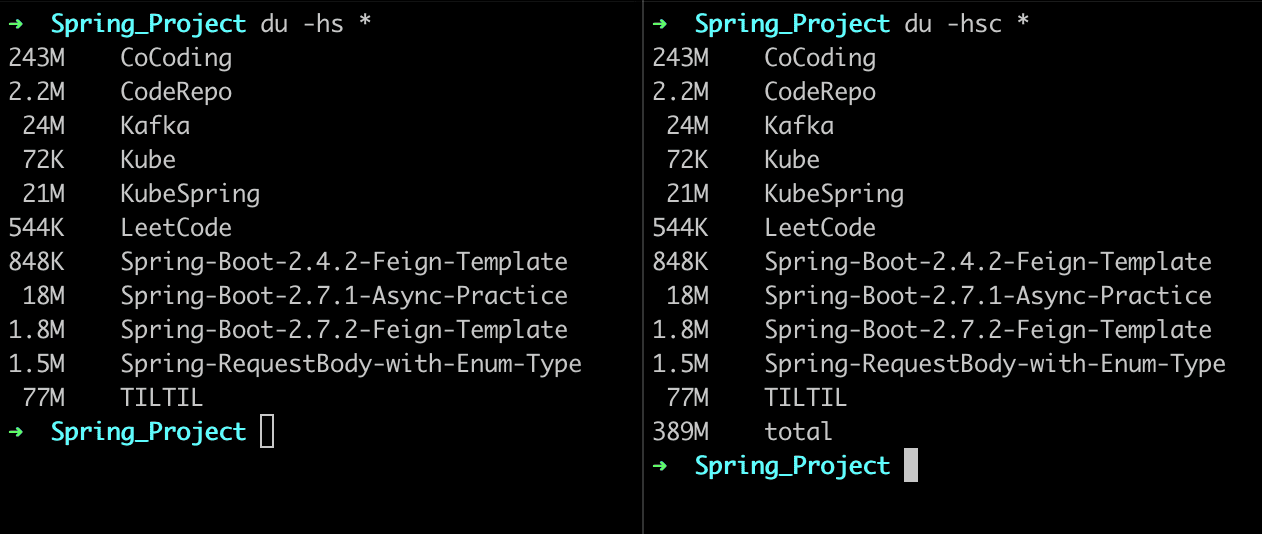
Task: Click Spring-Boot-2.4.2-Feign-Template in right pane
Action: 988,262
